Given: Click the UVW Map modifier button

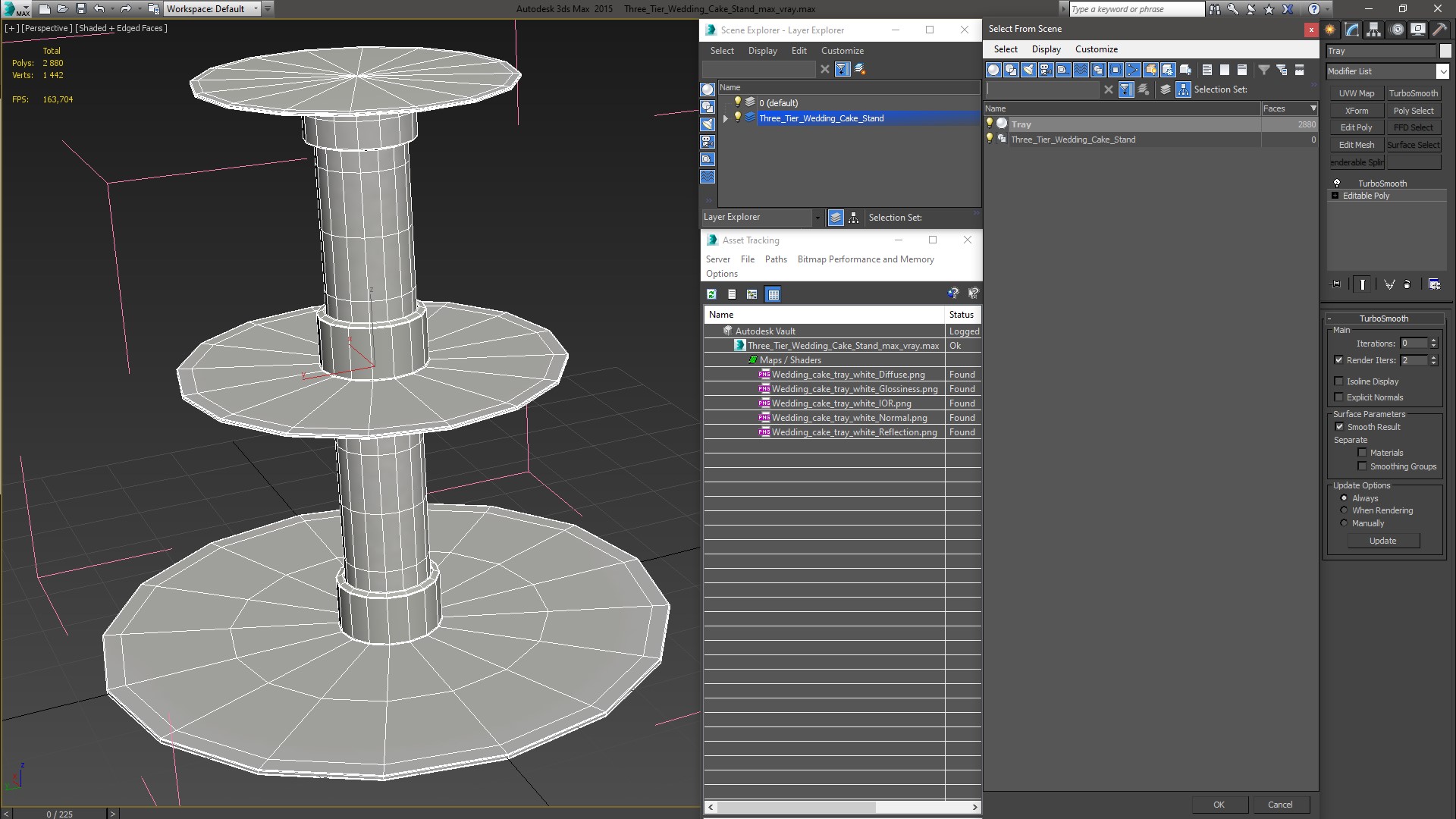Looking at the screenshot, I should (1357, 93).
